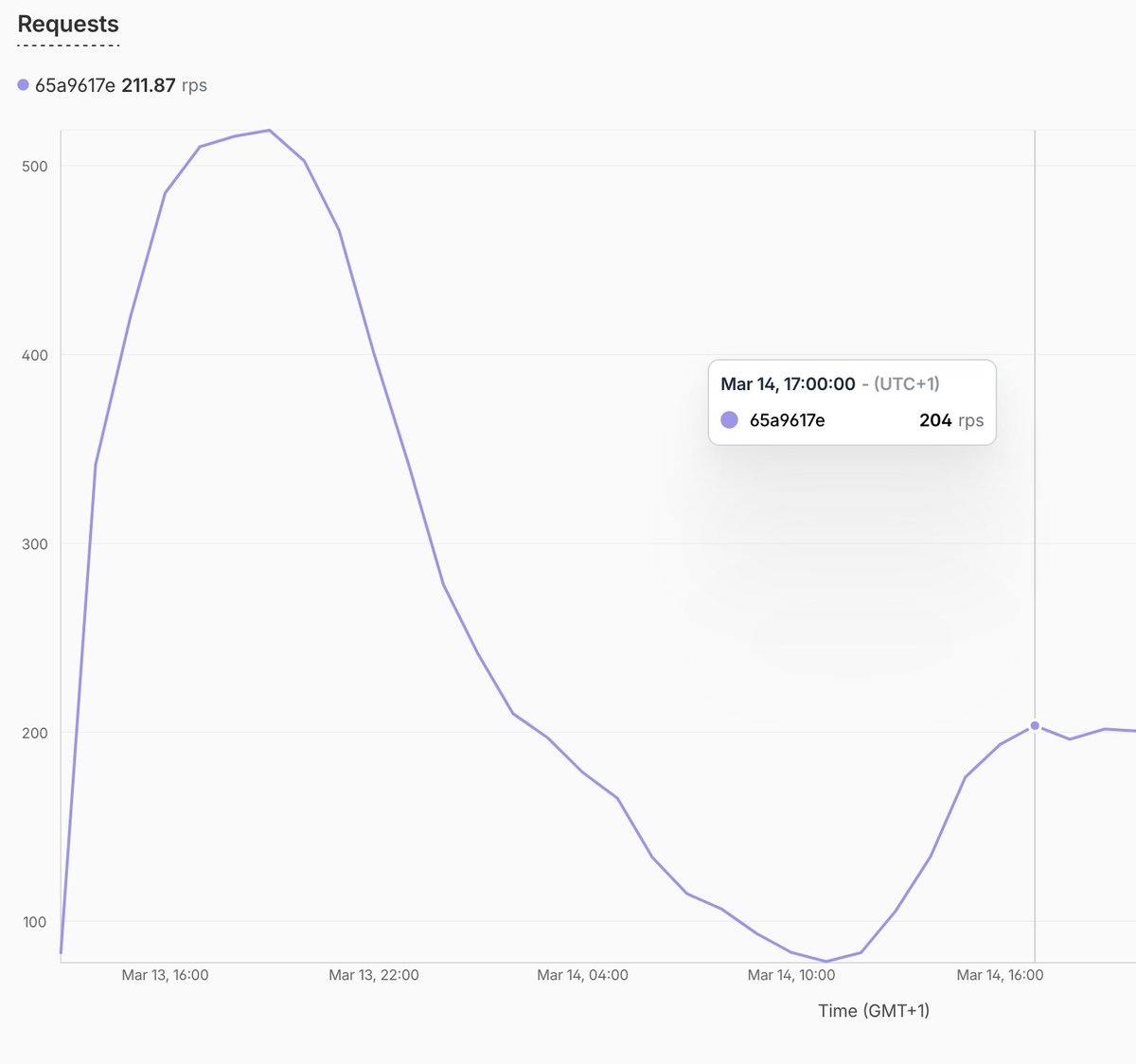
Task: Click the y-axis label 200
Action: click(x=34, y=733)
